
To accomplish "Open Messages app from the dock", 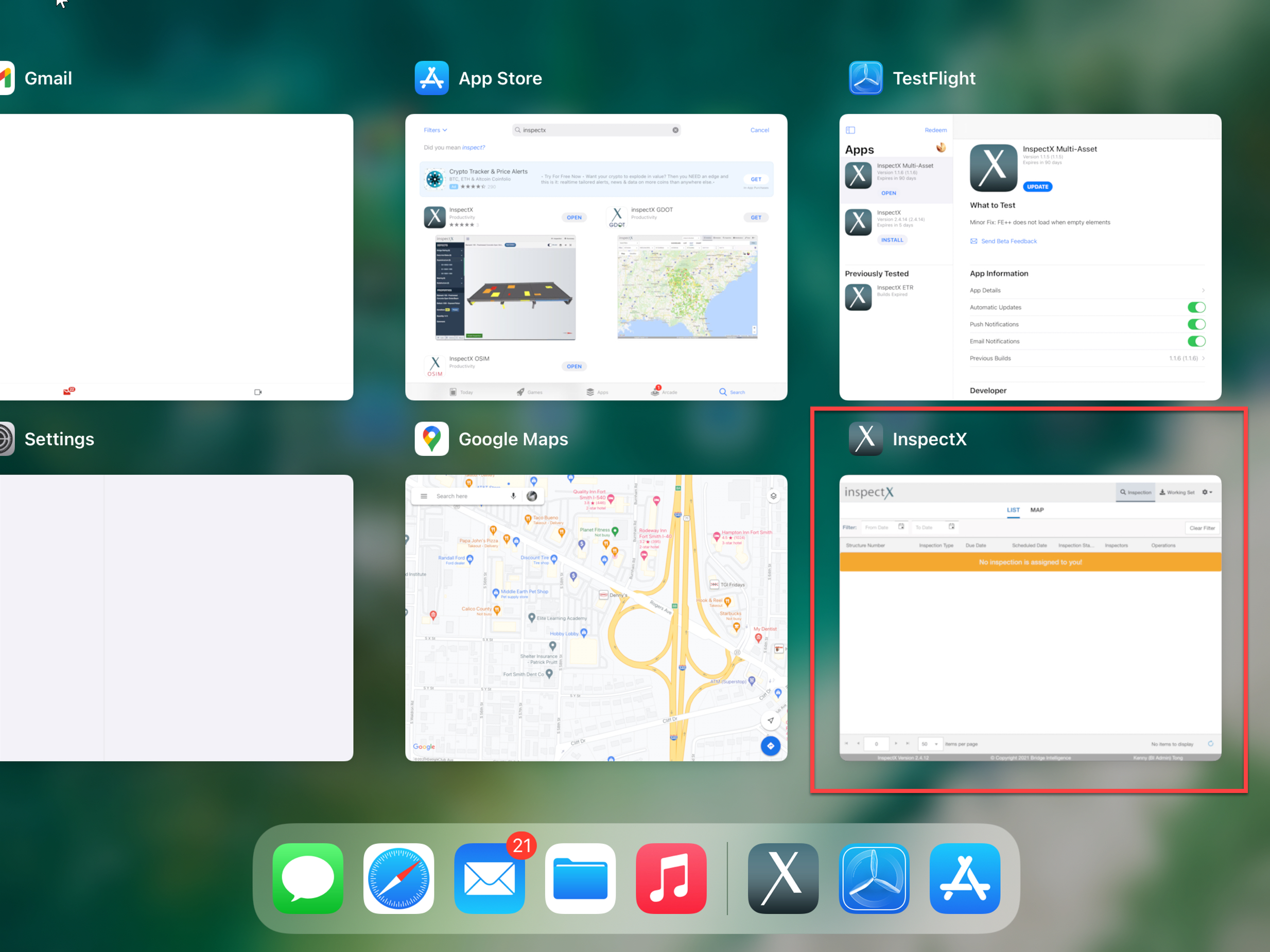I will click(308, 878).
